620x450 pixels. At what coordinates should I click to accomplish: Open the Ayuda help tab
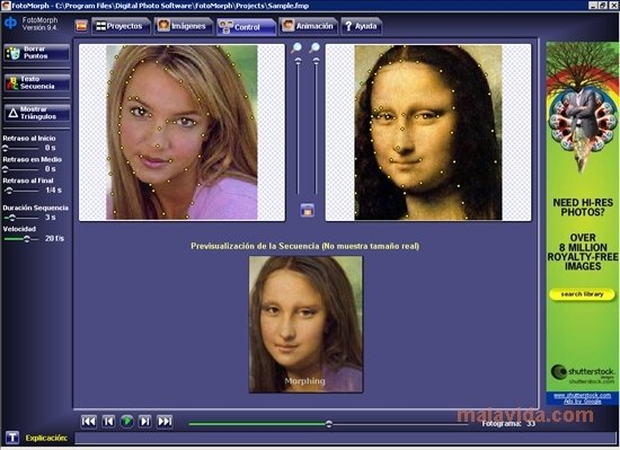[361, 26]
